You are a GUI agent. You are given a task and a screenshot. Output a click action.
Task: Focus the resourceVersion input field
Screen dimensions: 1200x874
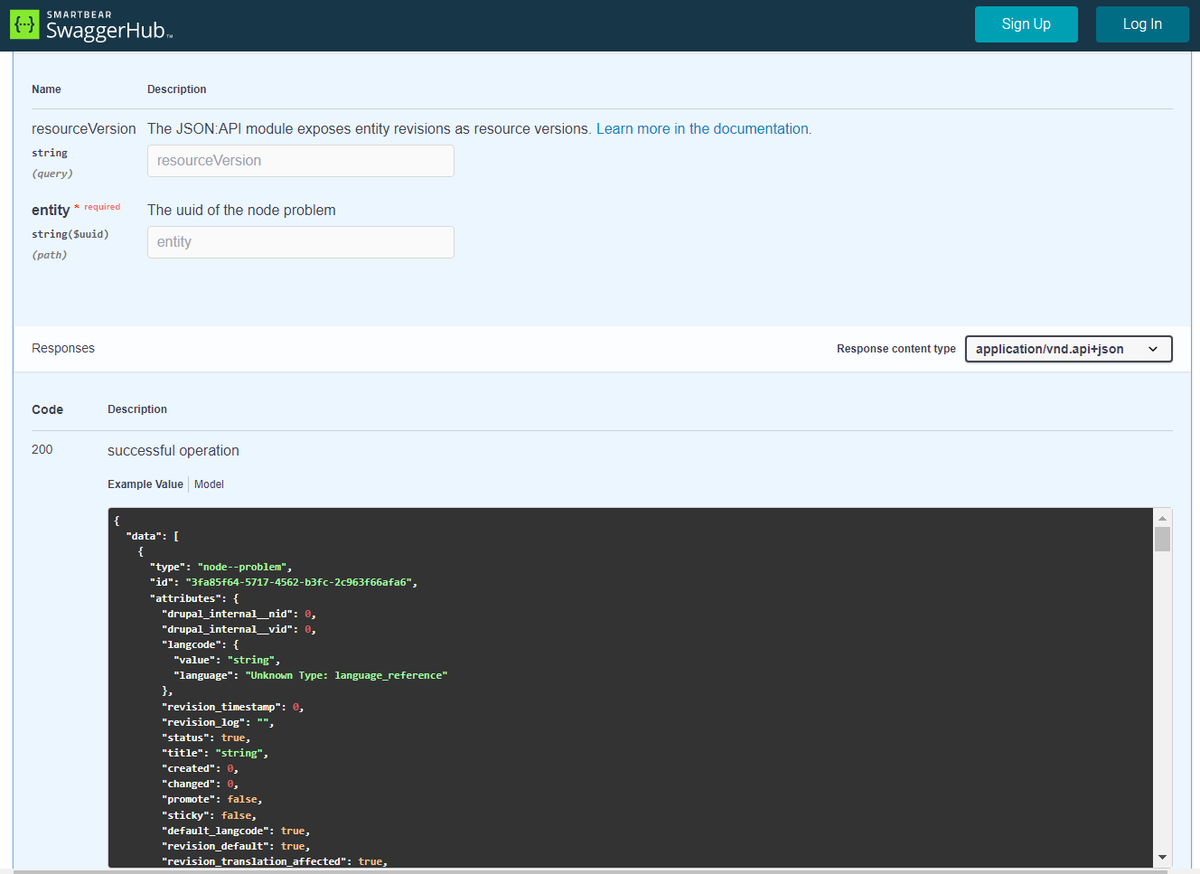[x=300, y=161]
